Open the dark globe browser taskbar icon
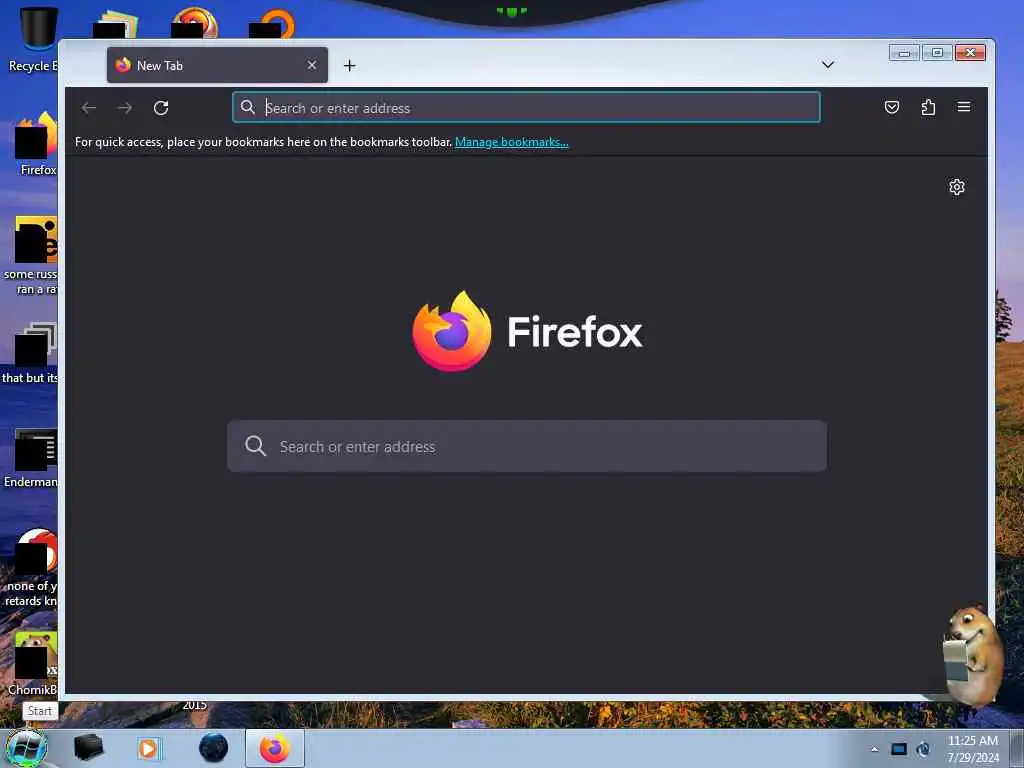Image resolution: width=1024 pixels, height=768 pixels. tap(214, 748)
